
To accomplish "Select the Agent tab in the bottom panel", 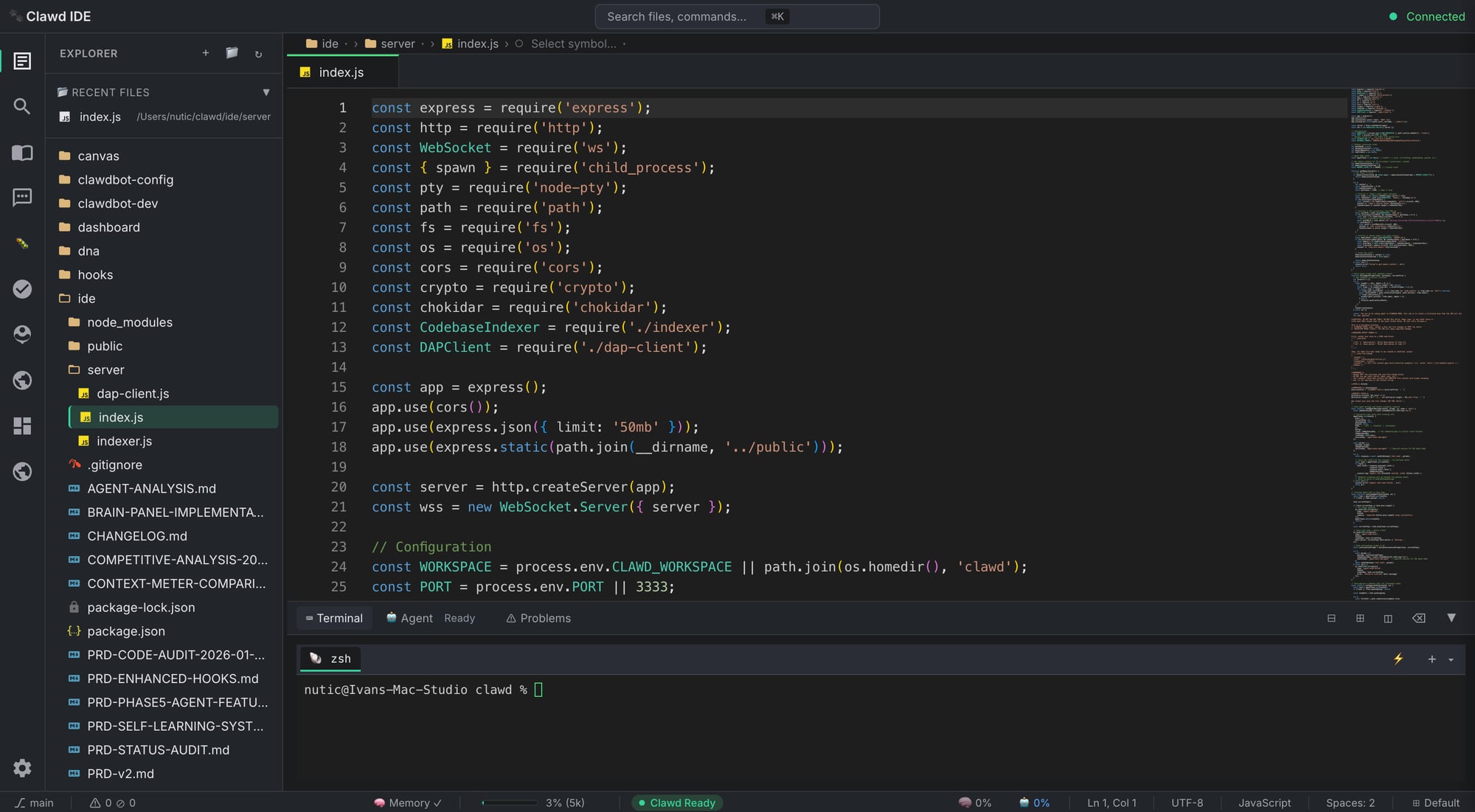I will (x=409, y=618).
